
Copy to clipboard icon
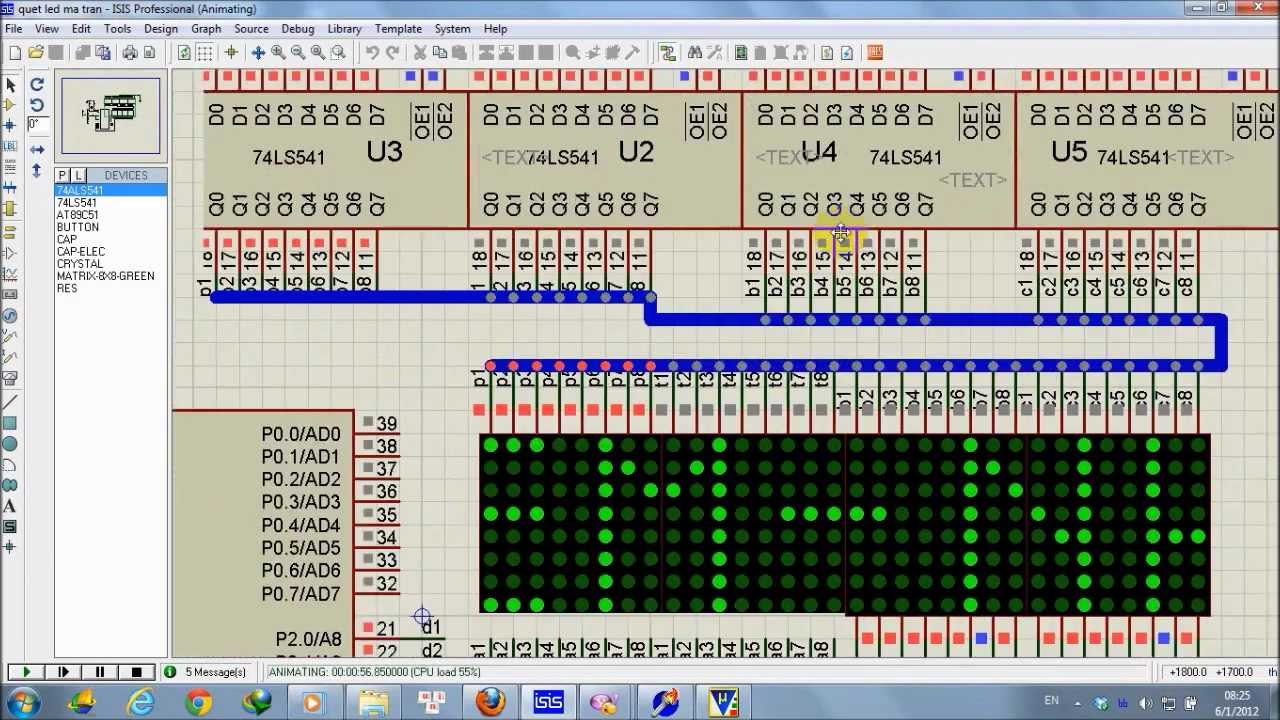(x=440, y=53)
